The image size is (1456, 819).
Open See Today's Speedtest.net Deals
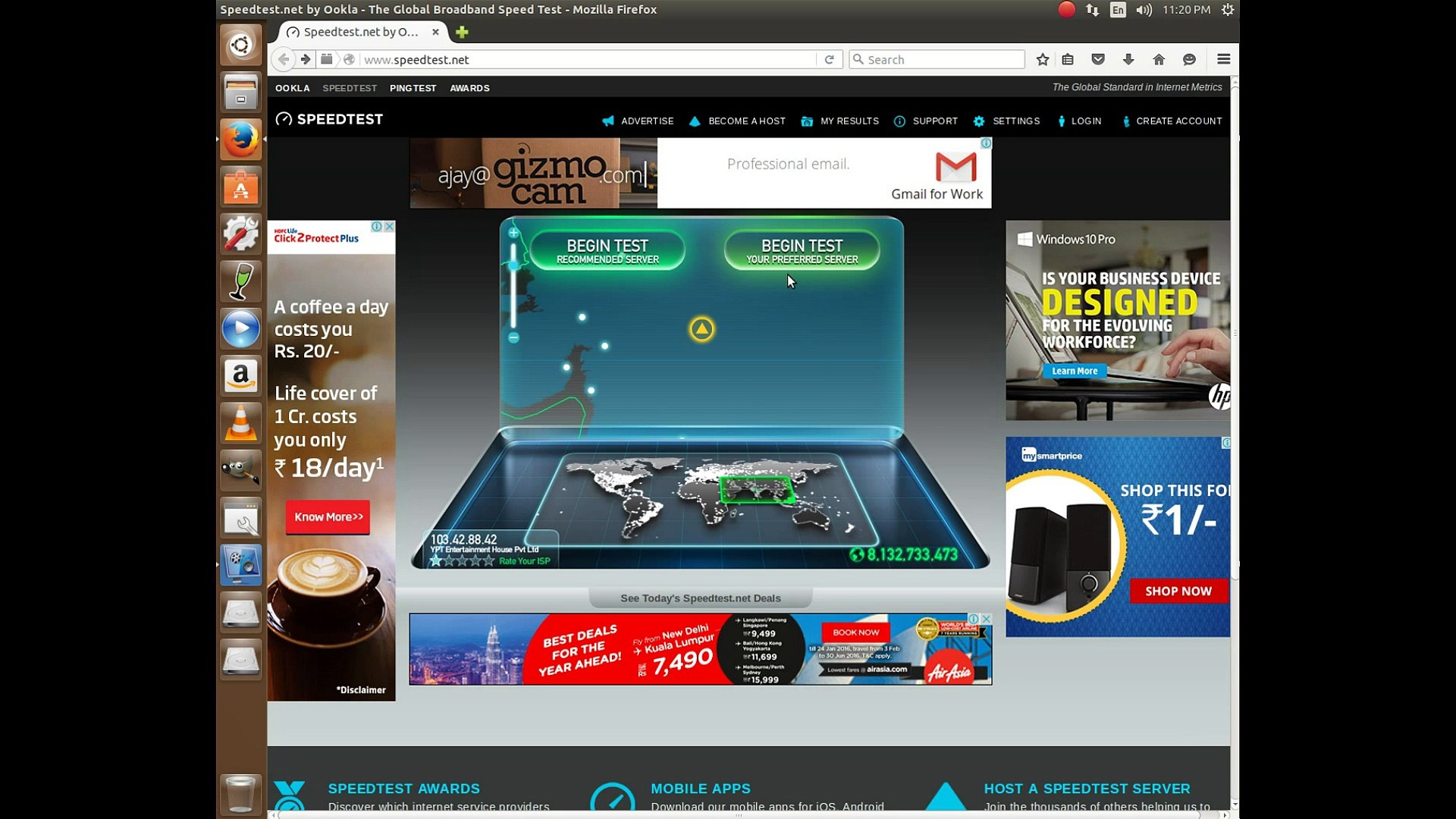pos(700,598)
